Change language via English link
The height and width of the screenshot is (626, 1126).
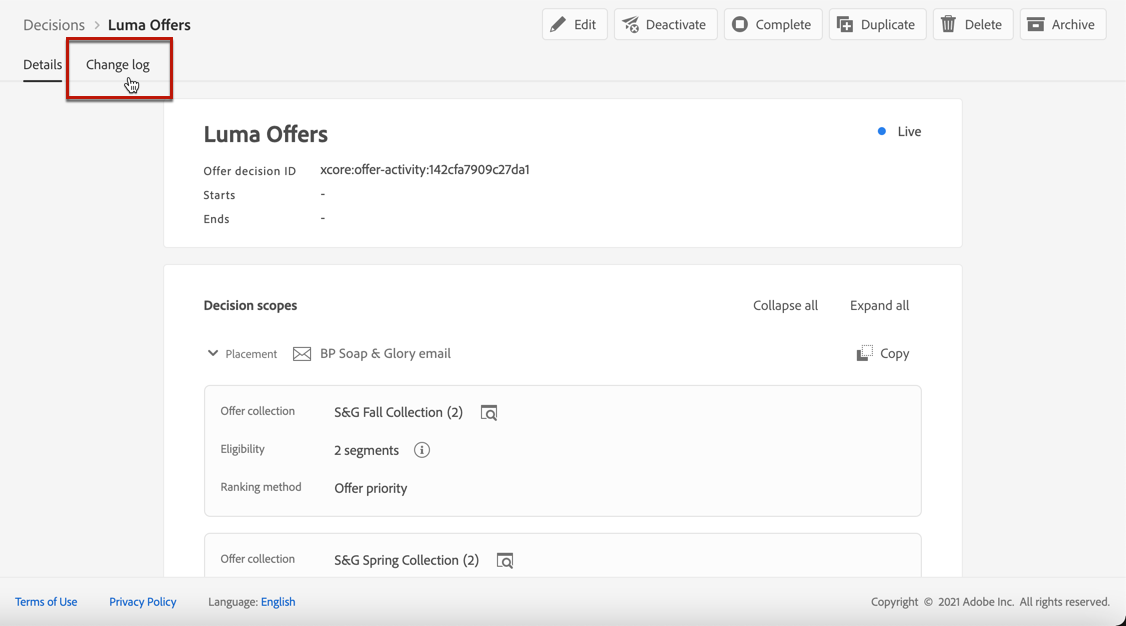[x=278, y=602]
